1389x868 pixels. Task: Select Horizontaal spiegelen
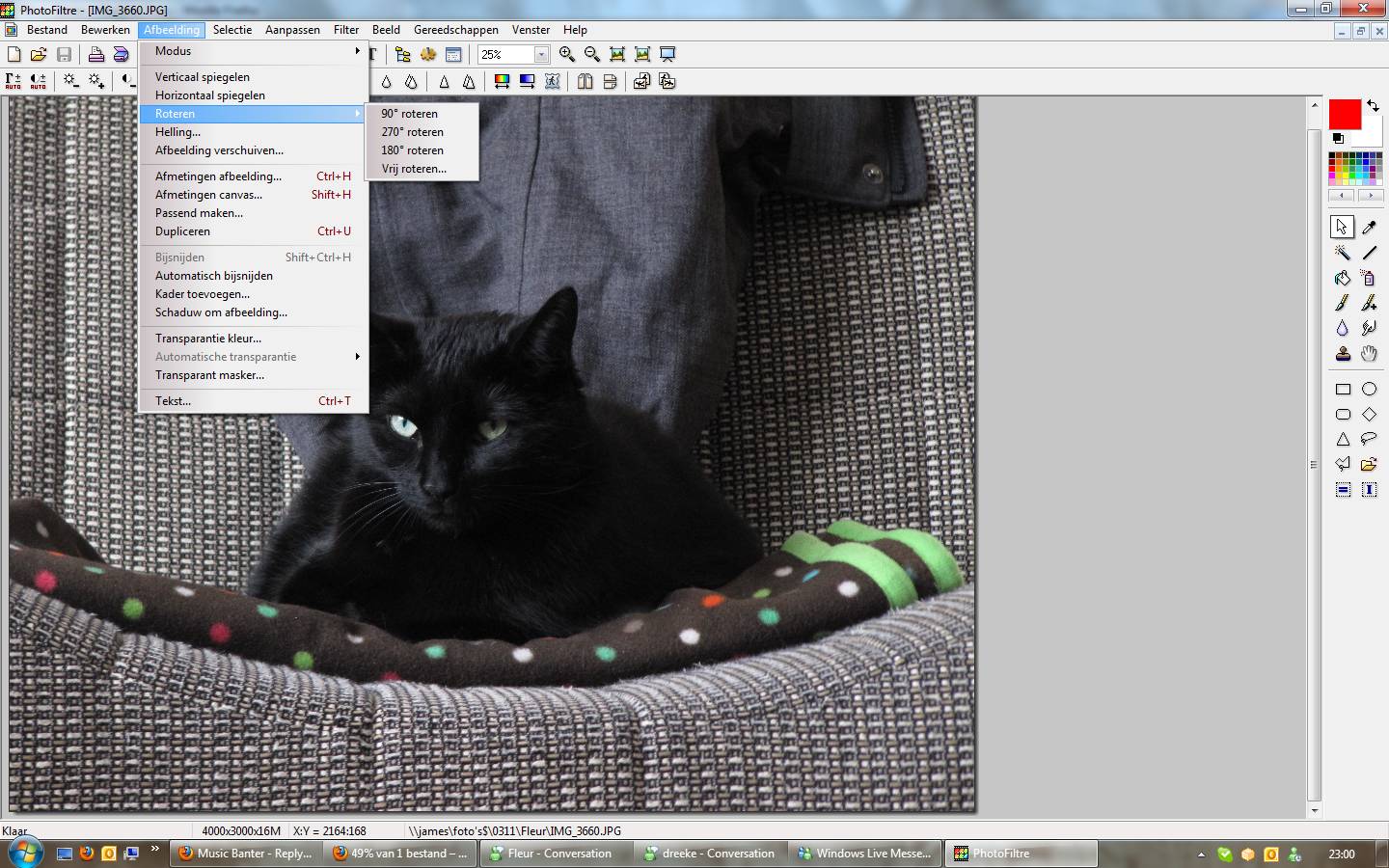pyautogui.click(x=254, y=95)
